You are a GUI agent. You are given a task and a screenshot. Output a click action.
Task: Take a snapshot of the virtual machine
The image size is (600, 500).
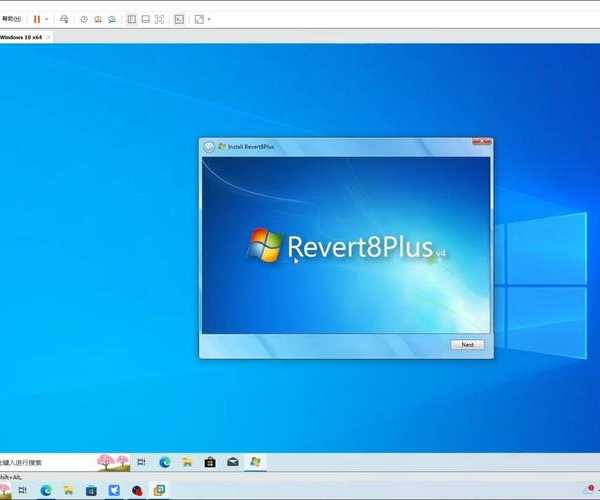coord(84,19)
